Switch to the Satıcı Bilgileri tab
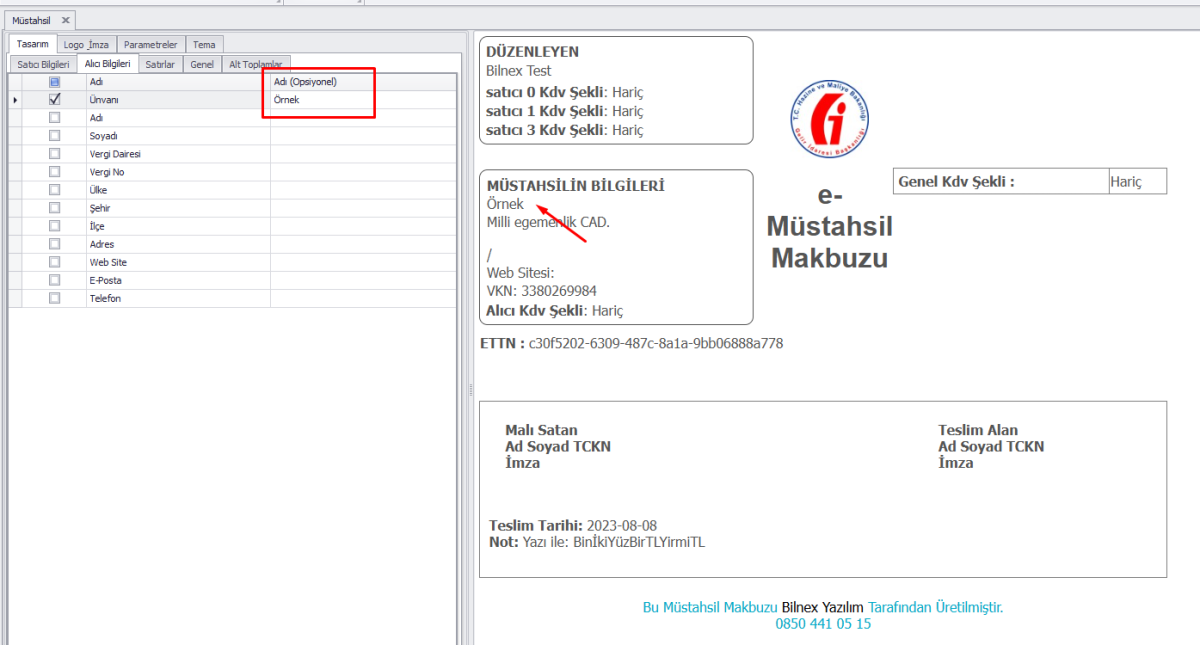1200x645 pixels. (x=43, y=64)
